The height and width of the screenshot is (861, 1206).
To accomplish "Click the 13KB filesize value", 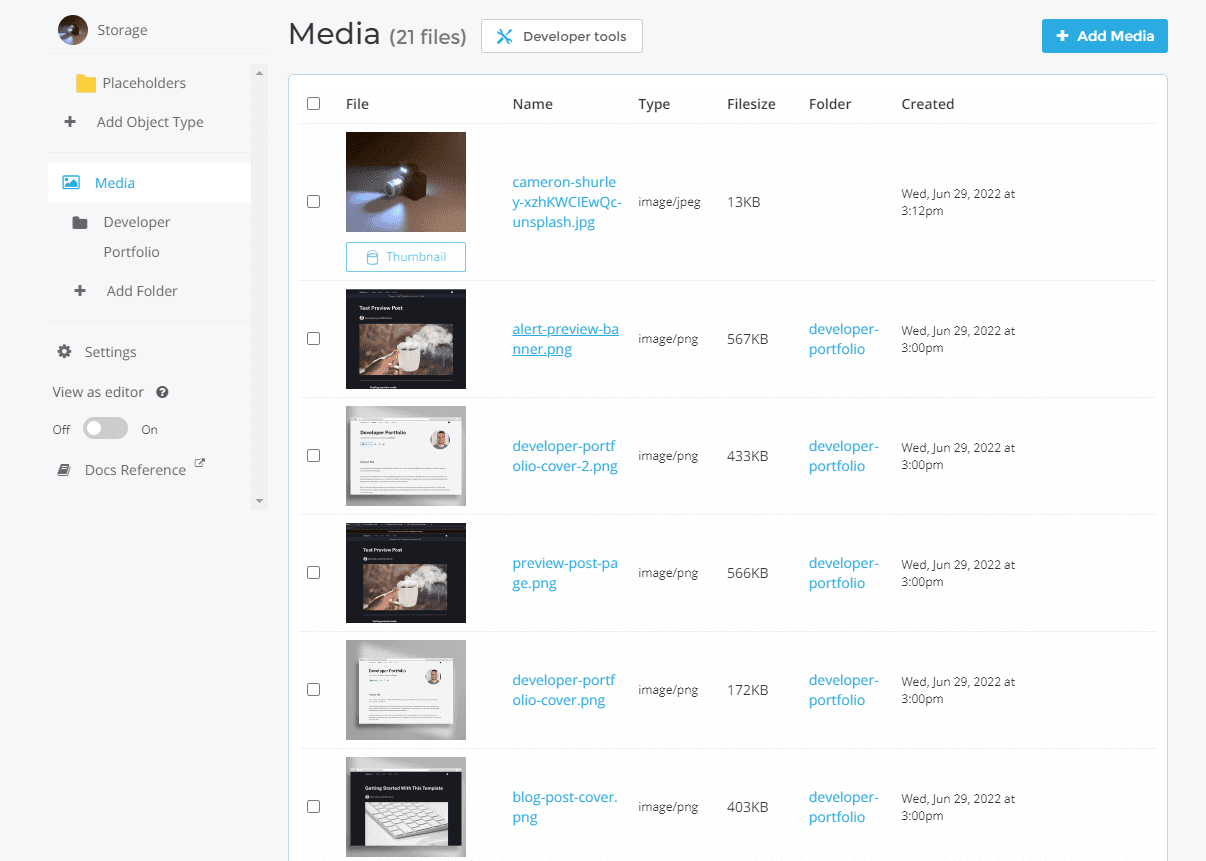I will tap(744, 202).
